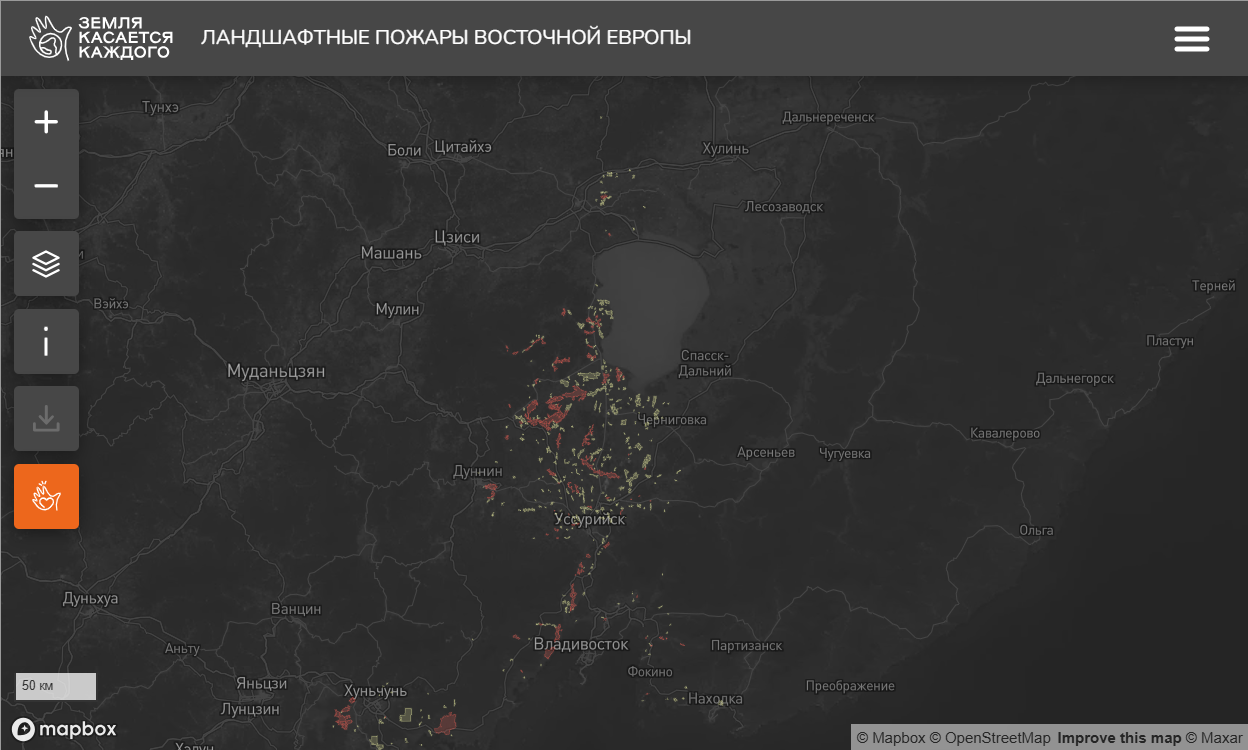Click the Лунцзин town label
1248x750 pixels.
[250, 709]
